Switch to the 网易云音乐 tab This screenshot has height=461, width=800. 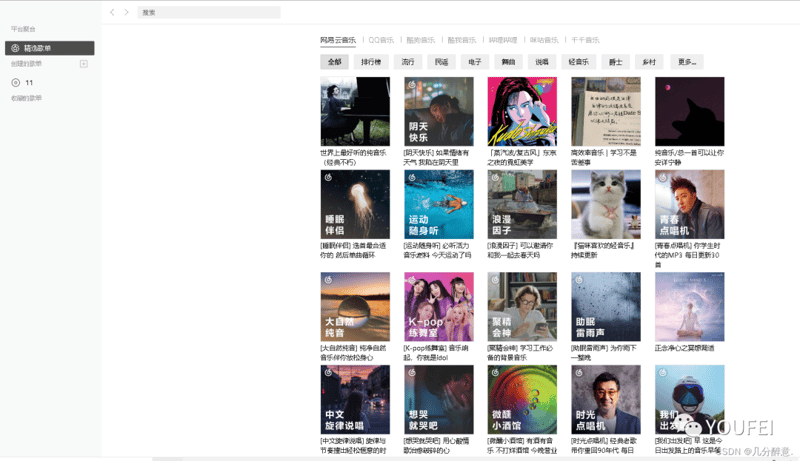[x=338, y=40]
